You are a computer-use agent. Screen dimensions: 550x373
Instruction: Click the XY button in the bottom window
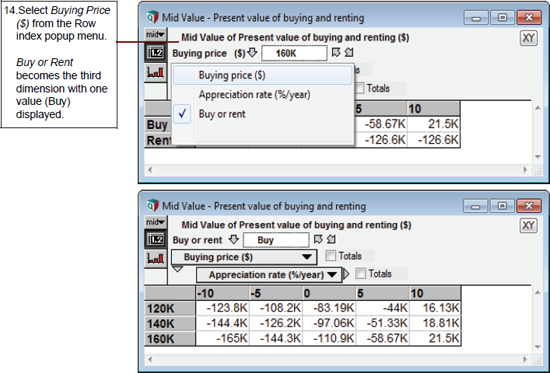528,225
